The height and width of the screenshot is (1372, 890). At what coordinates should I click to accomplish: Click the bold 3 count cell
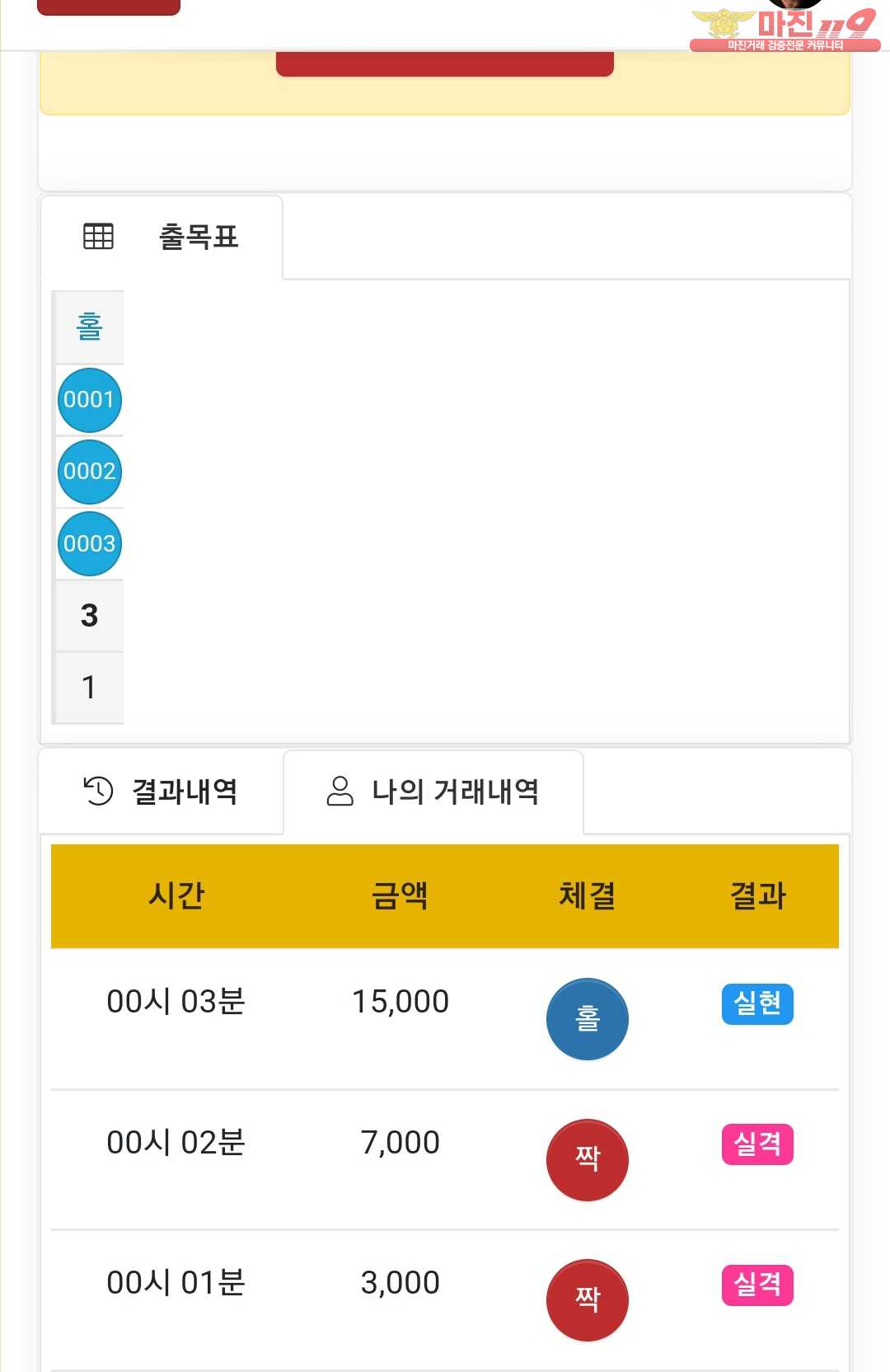click(89, 615)
